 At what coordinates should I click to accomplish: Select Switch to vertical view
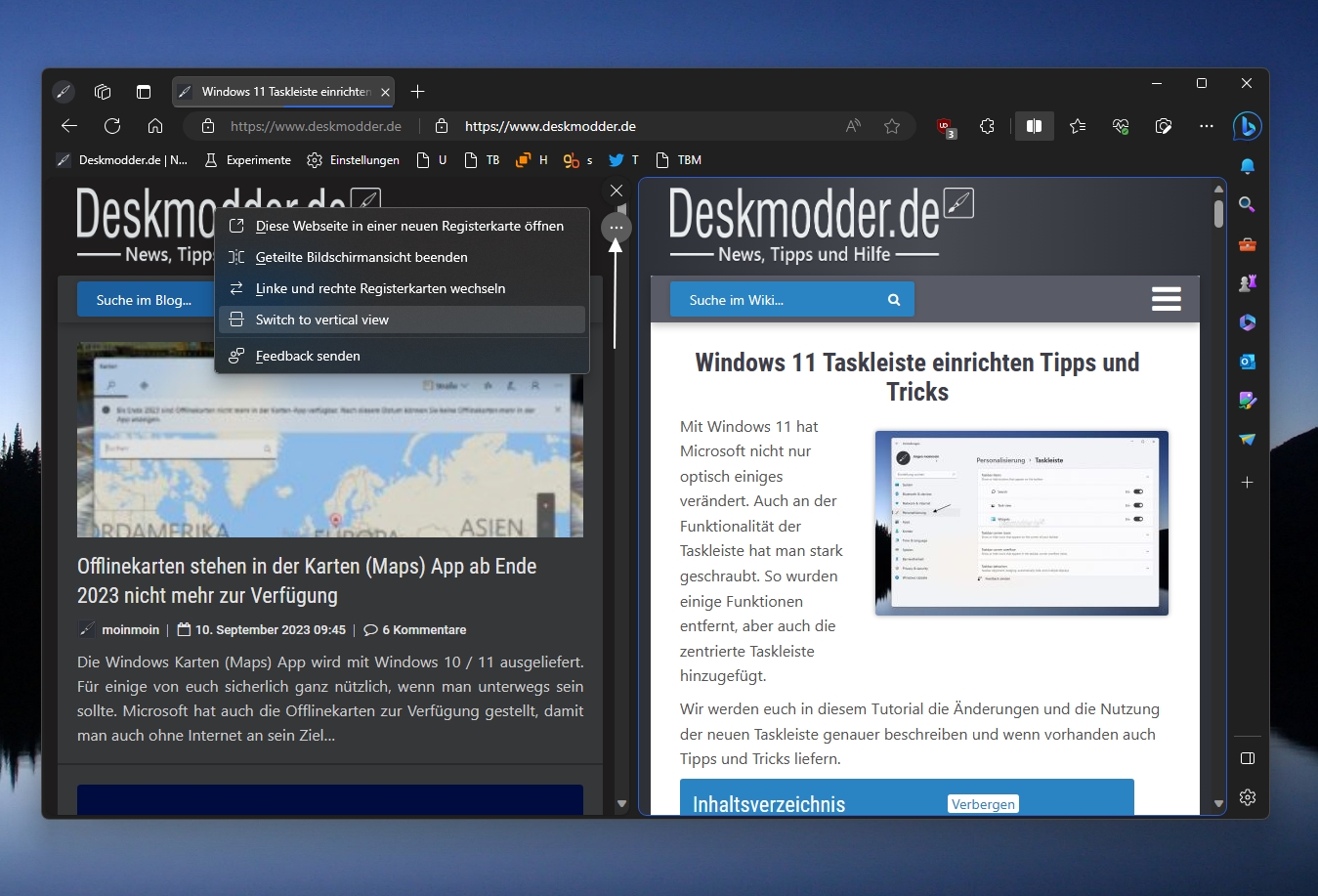(402, 320)
